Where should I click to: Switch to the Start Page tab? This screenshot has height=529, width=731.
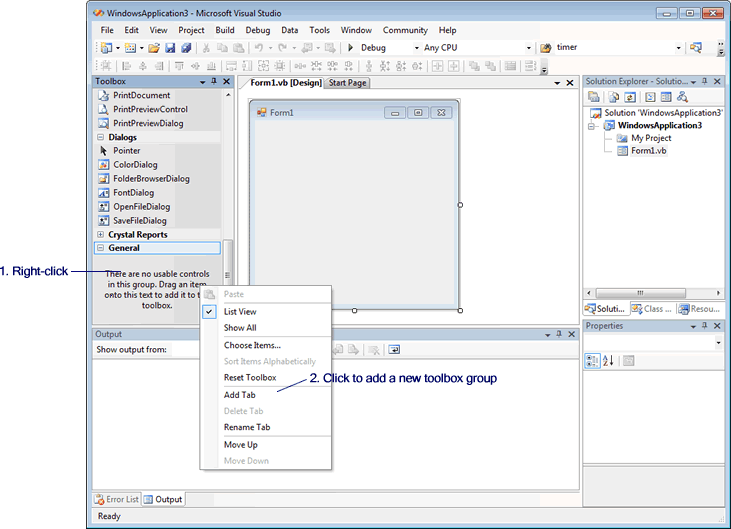click(347, 83)
